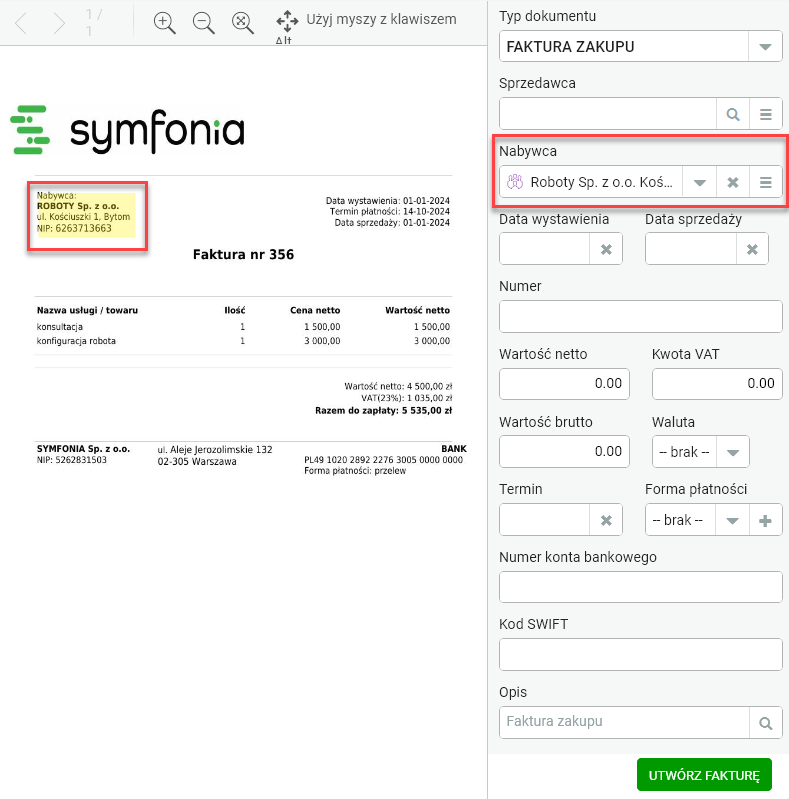789x799 pixels.
Task: Click the konfiguracja robota line item
Action: 76,341
